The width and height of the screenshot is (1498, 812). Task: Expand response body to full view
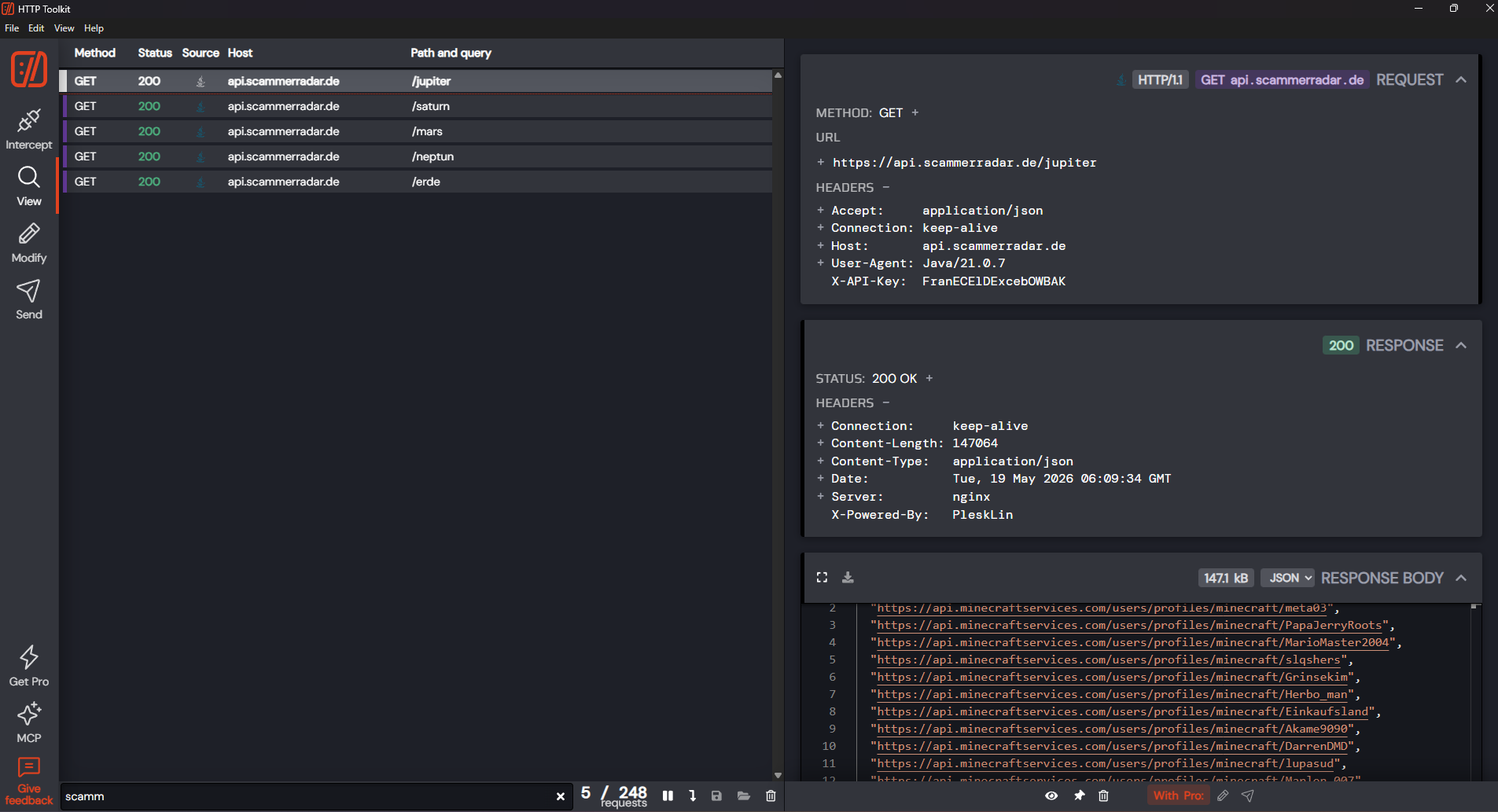(x=822, y=578)
